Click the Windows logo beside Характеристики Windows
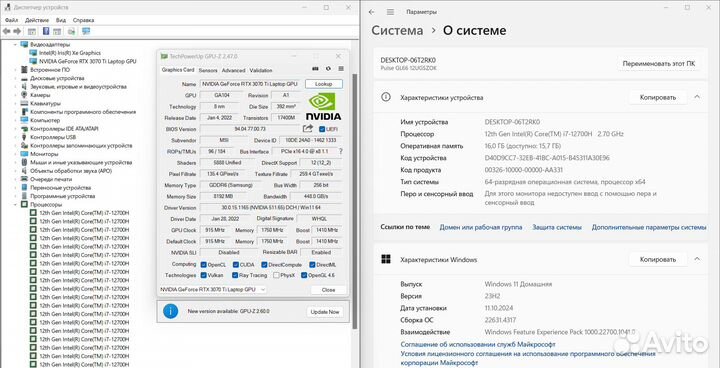Screen dimensions: 720x368 tap(386, 259)
